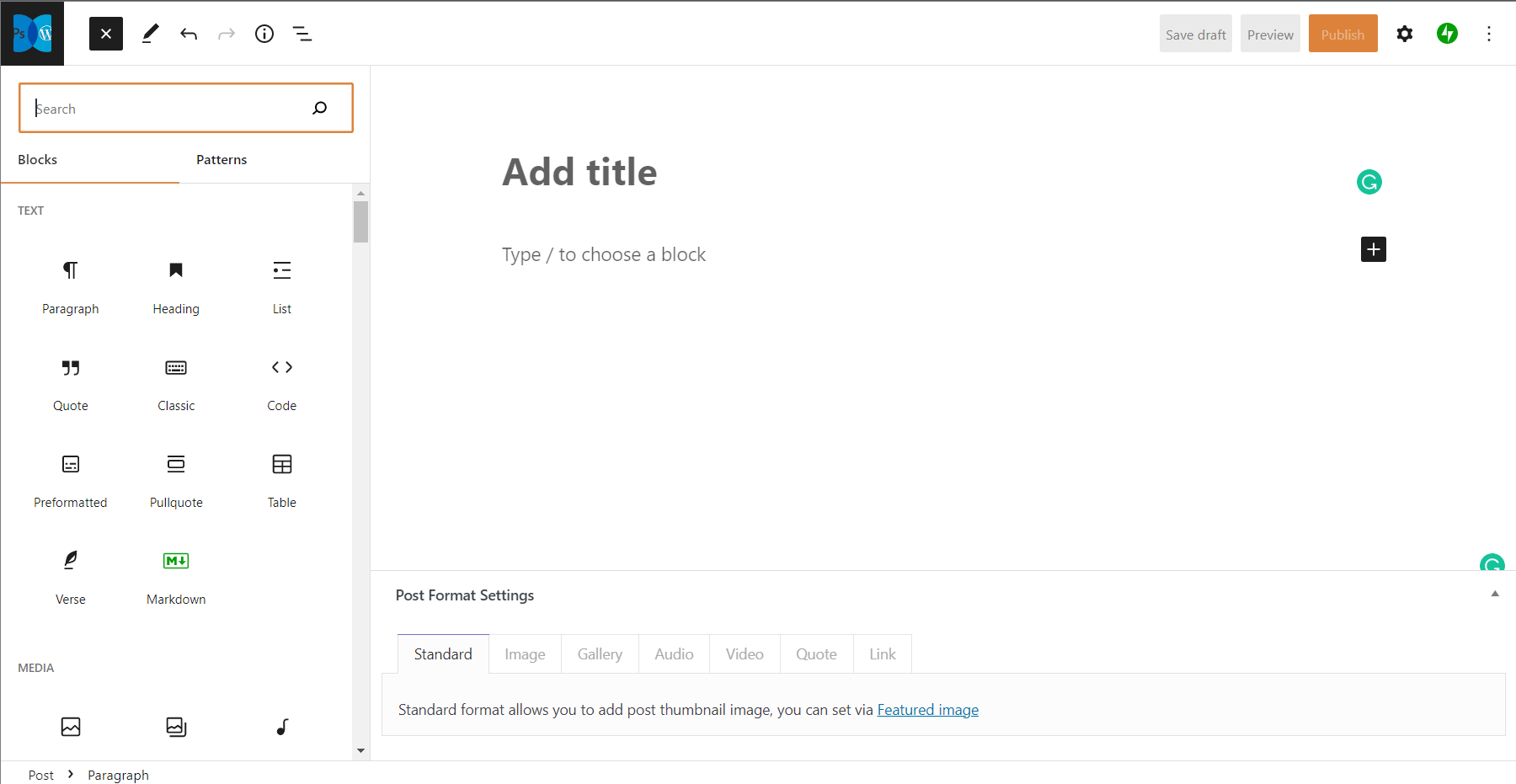Viewport: 1516px width, 784px height.
Task: Toggle the document List View
Action: point(302,34)
